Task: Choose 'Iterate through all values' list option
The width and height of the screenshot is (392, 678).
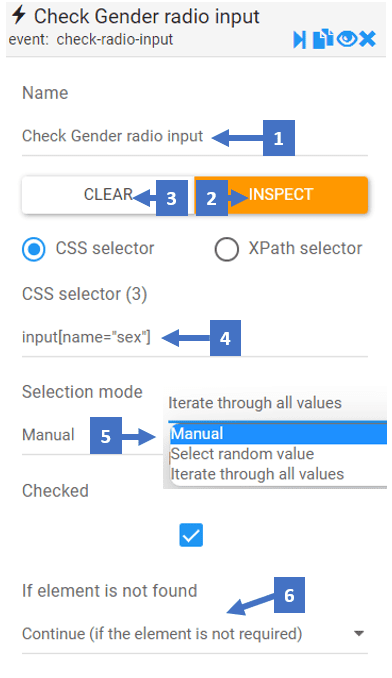Action: coord(258,474)
